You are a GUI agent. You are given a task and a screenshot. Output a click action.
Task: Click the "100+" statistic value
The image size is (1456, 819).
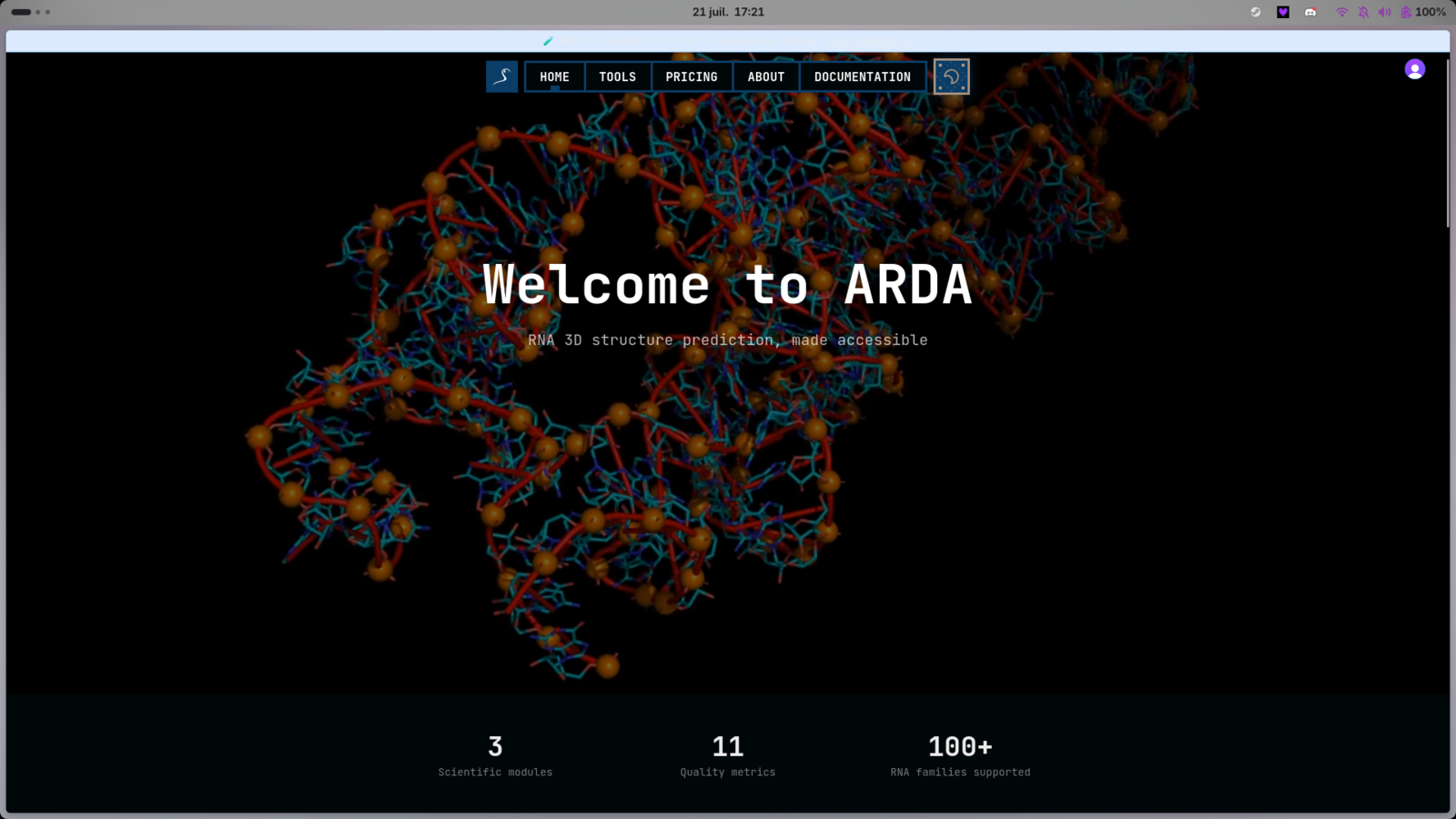(x=960, y=746)
